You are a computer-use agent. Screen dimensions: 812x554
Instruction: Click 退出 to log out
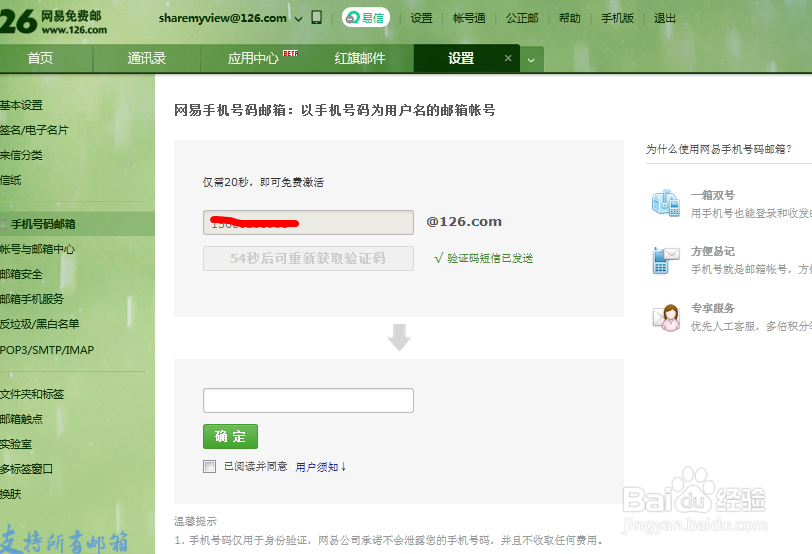[664, 18]
